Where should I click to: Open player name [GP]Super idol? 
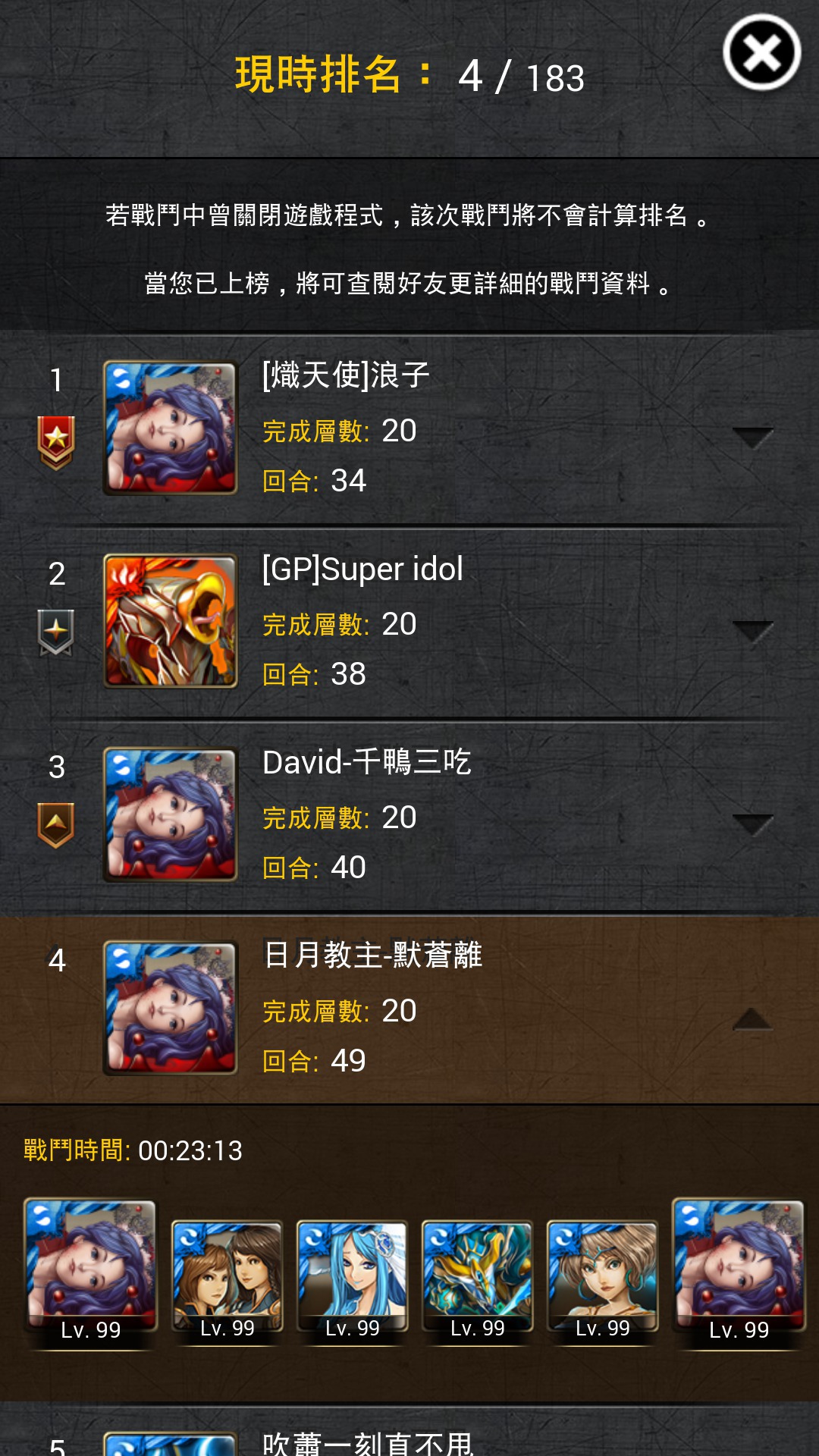click(x=362, y=570)
